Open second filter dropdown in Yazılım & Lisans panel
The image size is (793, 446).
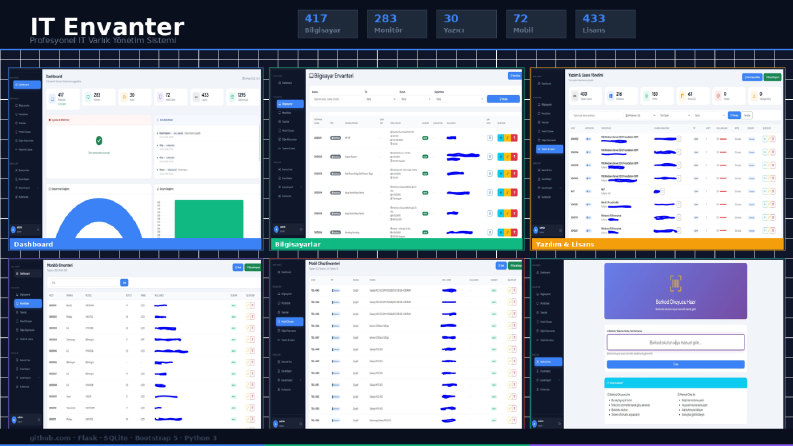pyautogui.click(x=675, y=115)
